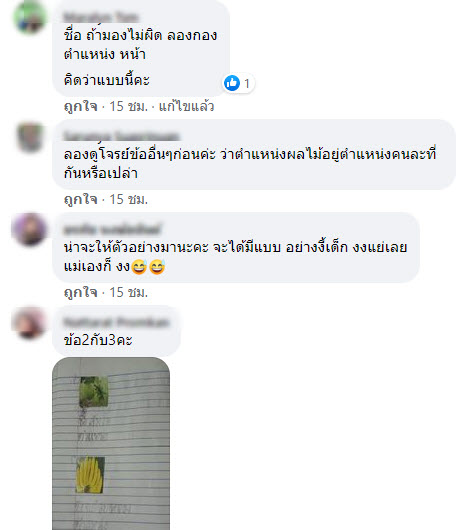Screen dimensions: 457x530
Task: Click the ข้อ2กับ3คะ comment bubble
Action: 116,331
